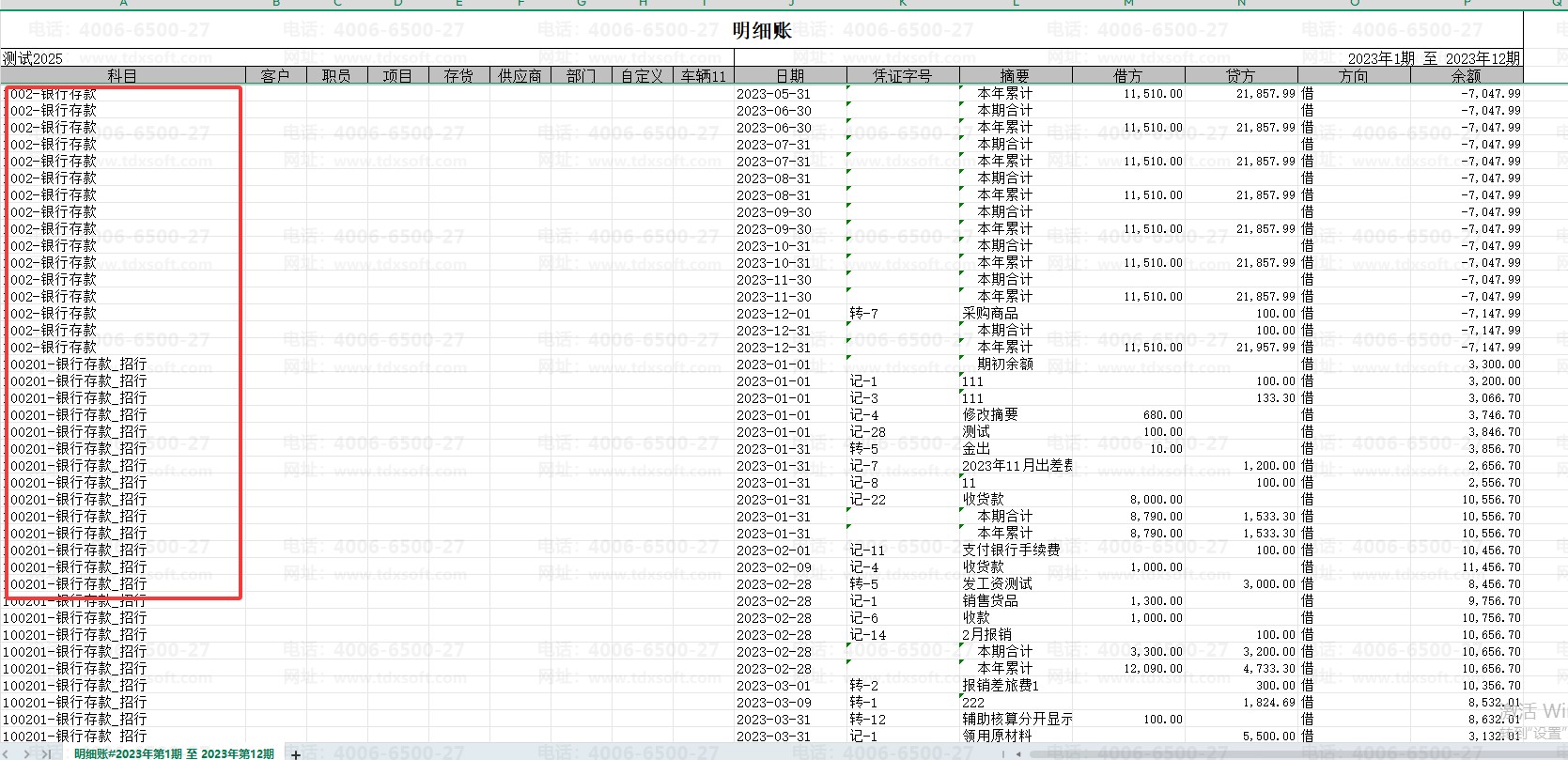Open the 明细账#2023年第1期 至 2023年第12期 sheet tab
This screenshot has height=760, width=1568.
(174, 753)
